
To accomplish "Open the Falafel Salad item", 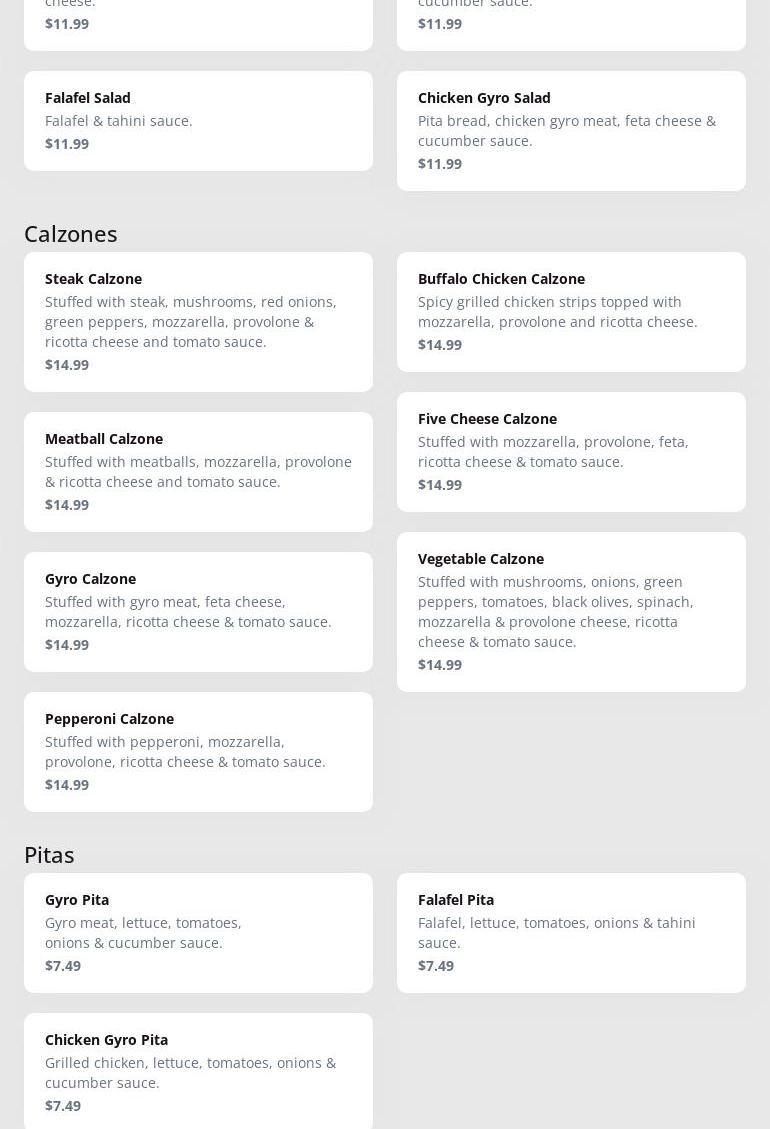I will pos(198,120).
